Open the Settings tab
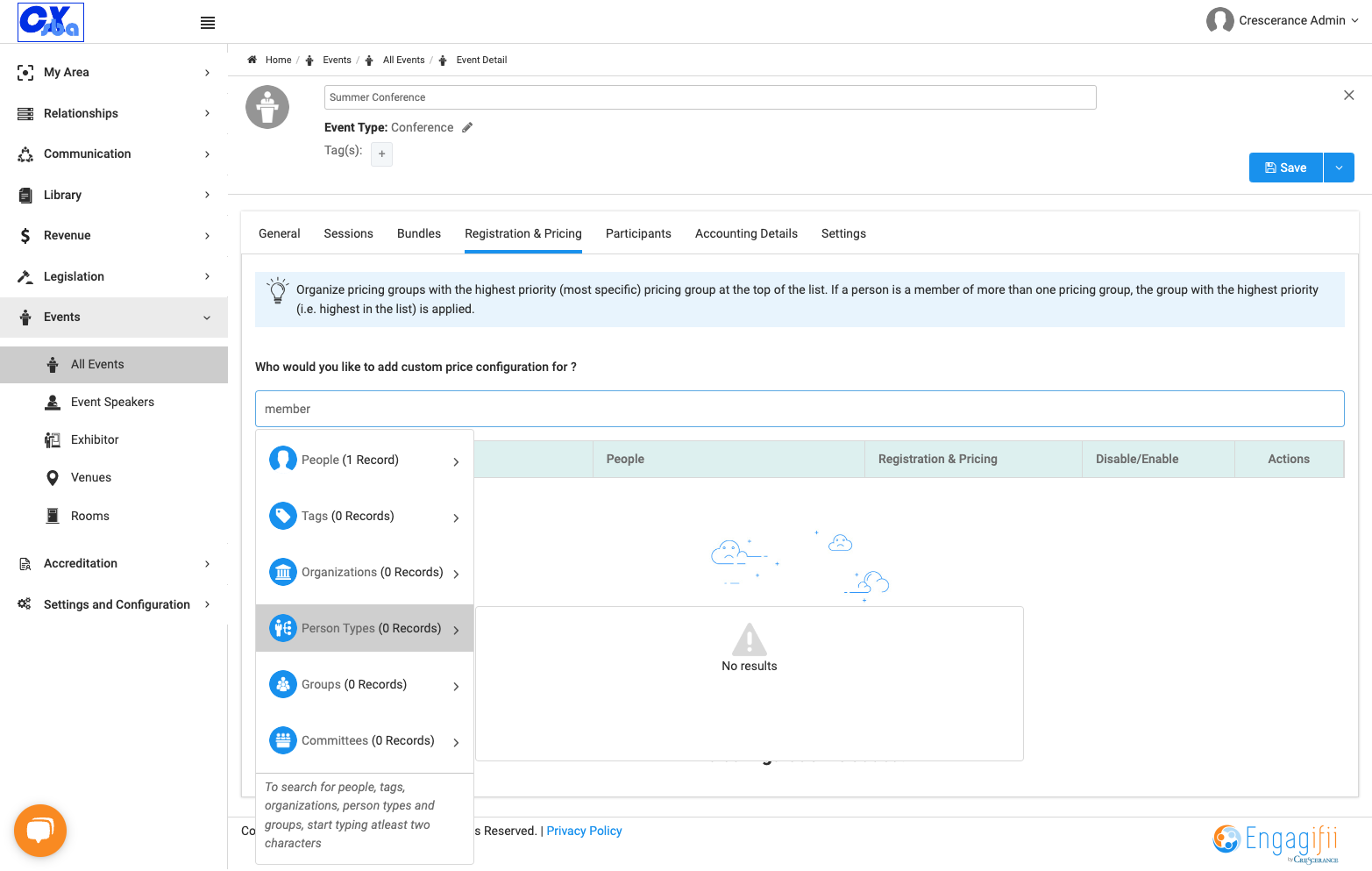This screenshot has height=871, width=1372. click(843, 233)
